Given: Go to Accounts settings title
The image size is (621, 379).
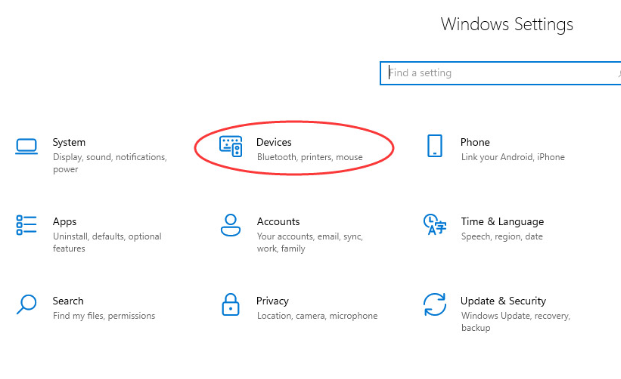Looking at the screenshot, I should 278,221.
